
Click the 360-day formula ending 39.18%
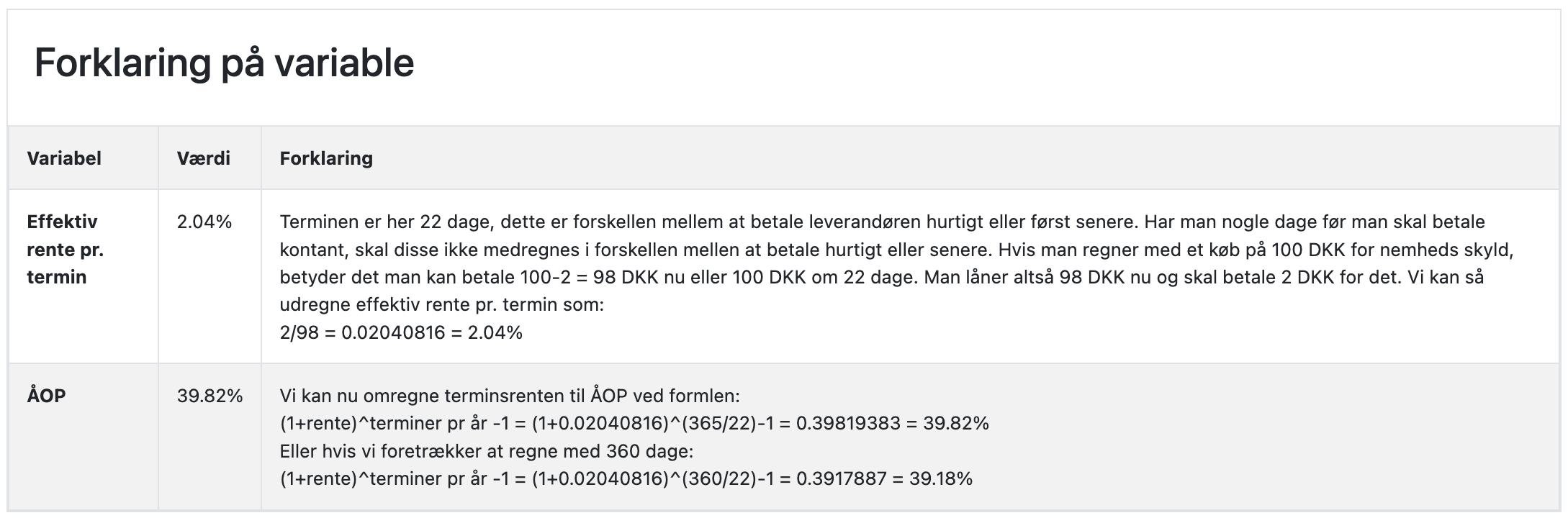coord(626,478)
